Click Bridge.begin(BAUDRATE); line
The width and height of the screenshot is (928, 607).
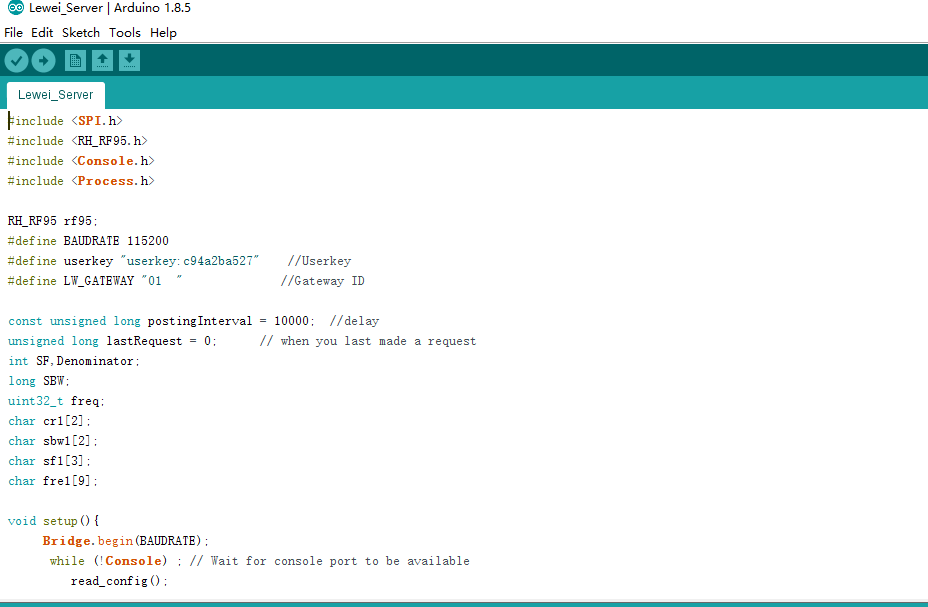tap(125, 541)
